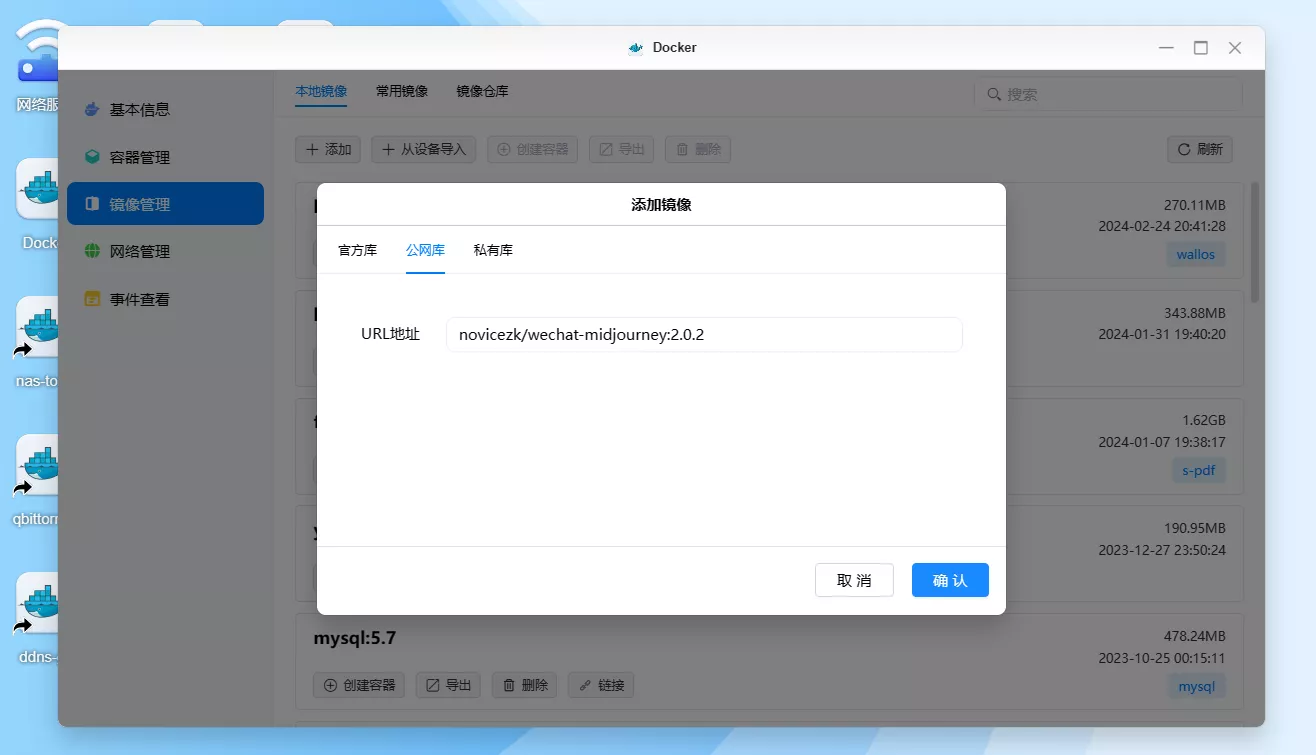Click 创建容器 for mysql:5.7
Viewport: 1316px width, 755px height.
point(360,685)
